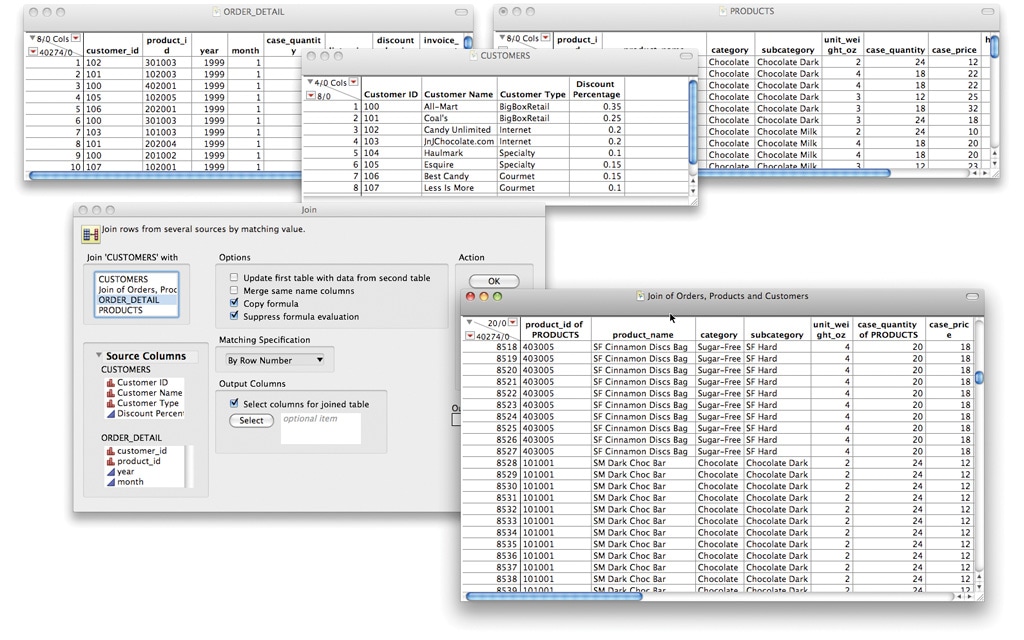The height and width of the screenshot is (640, 1024).
Task: Click horizontal scrollbar in Join of Orders window
Action: click(554, 596)
